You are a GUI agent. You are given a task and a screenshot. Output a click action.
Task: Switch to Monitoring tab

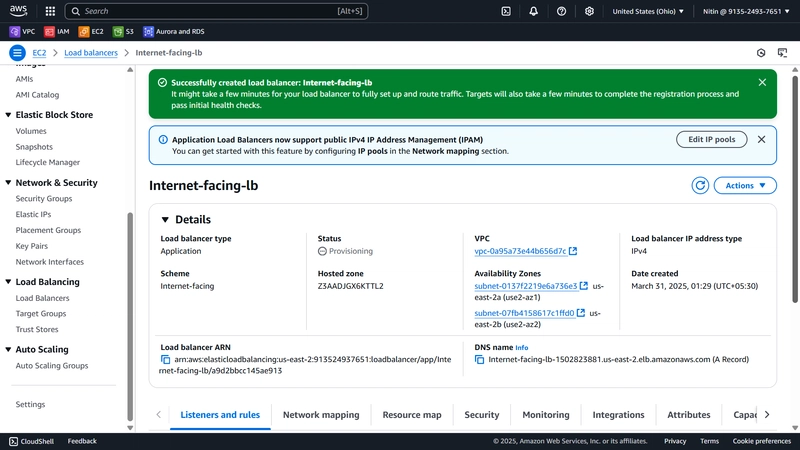pyautogui.click(x=545, y=415)
